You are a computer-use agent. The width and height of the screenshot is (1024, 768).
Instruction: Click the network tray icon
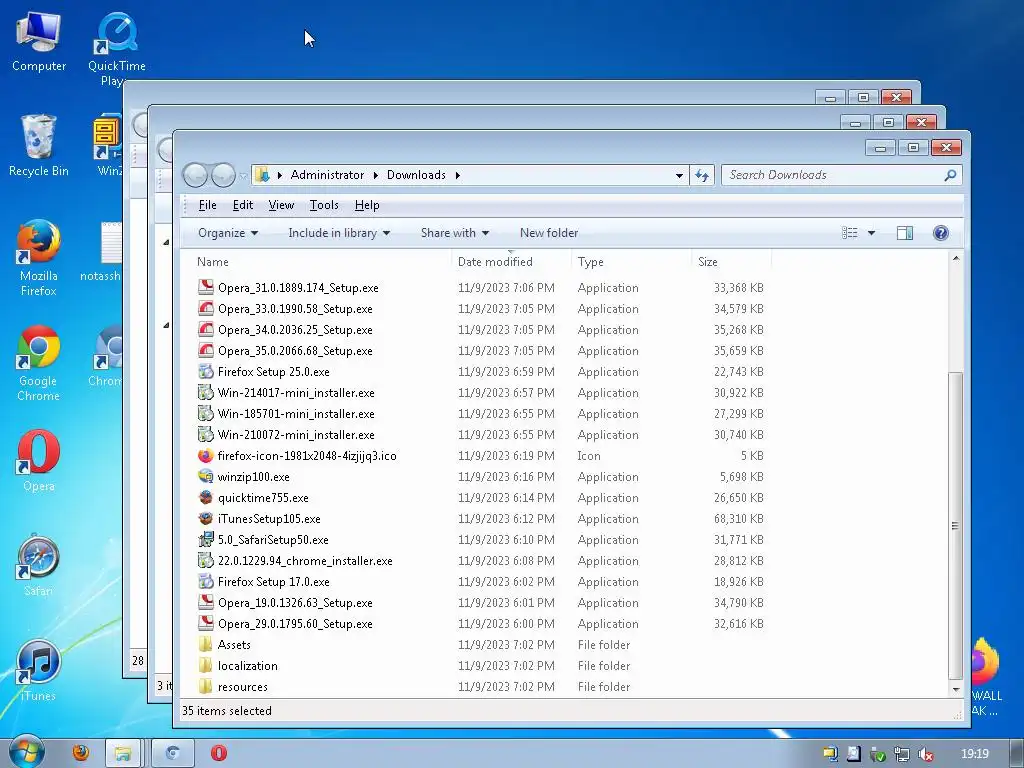[901, 754]
